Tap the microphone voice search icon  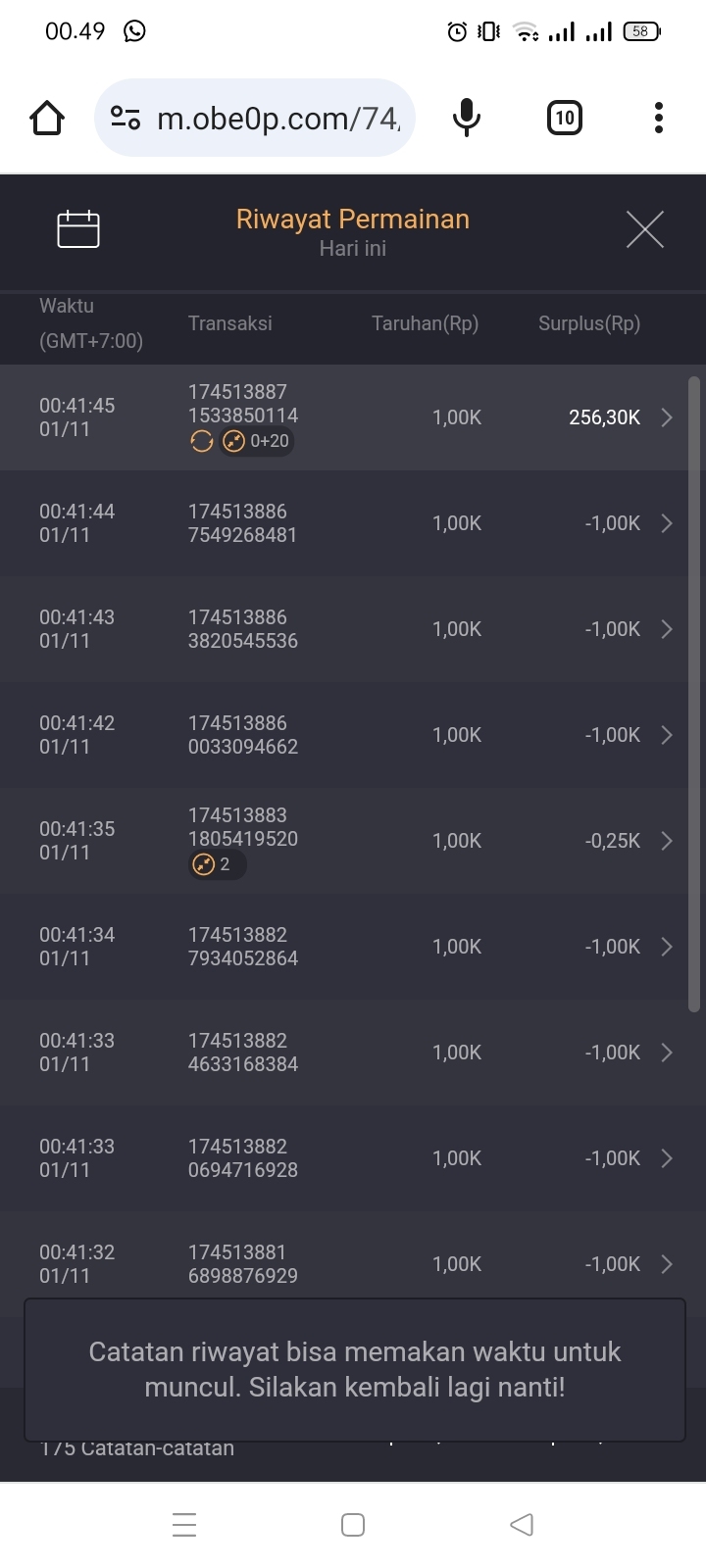tap(467, 119)
